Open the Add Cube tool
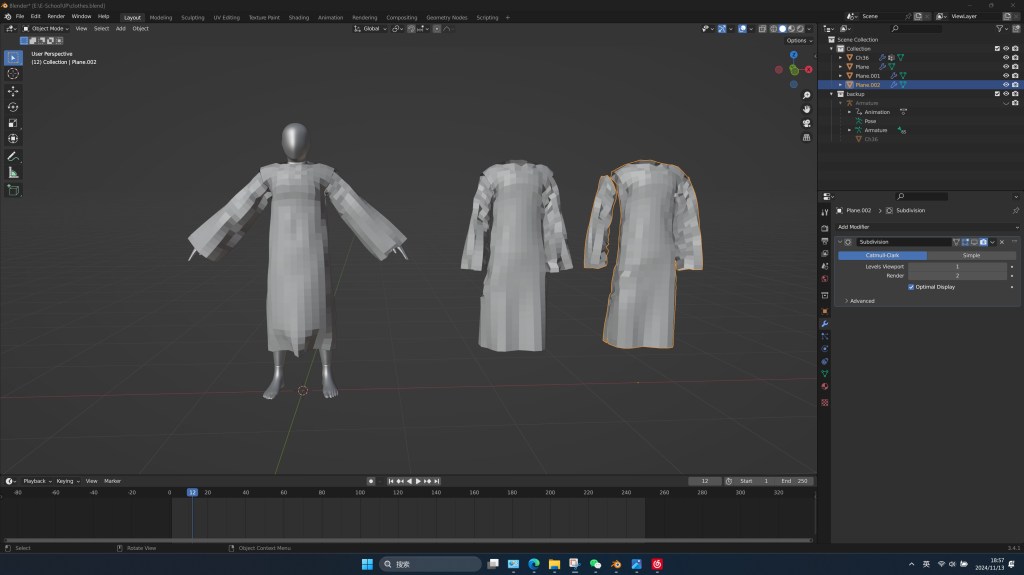1024x575 pixels. [13, 190]
